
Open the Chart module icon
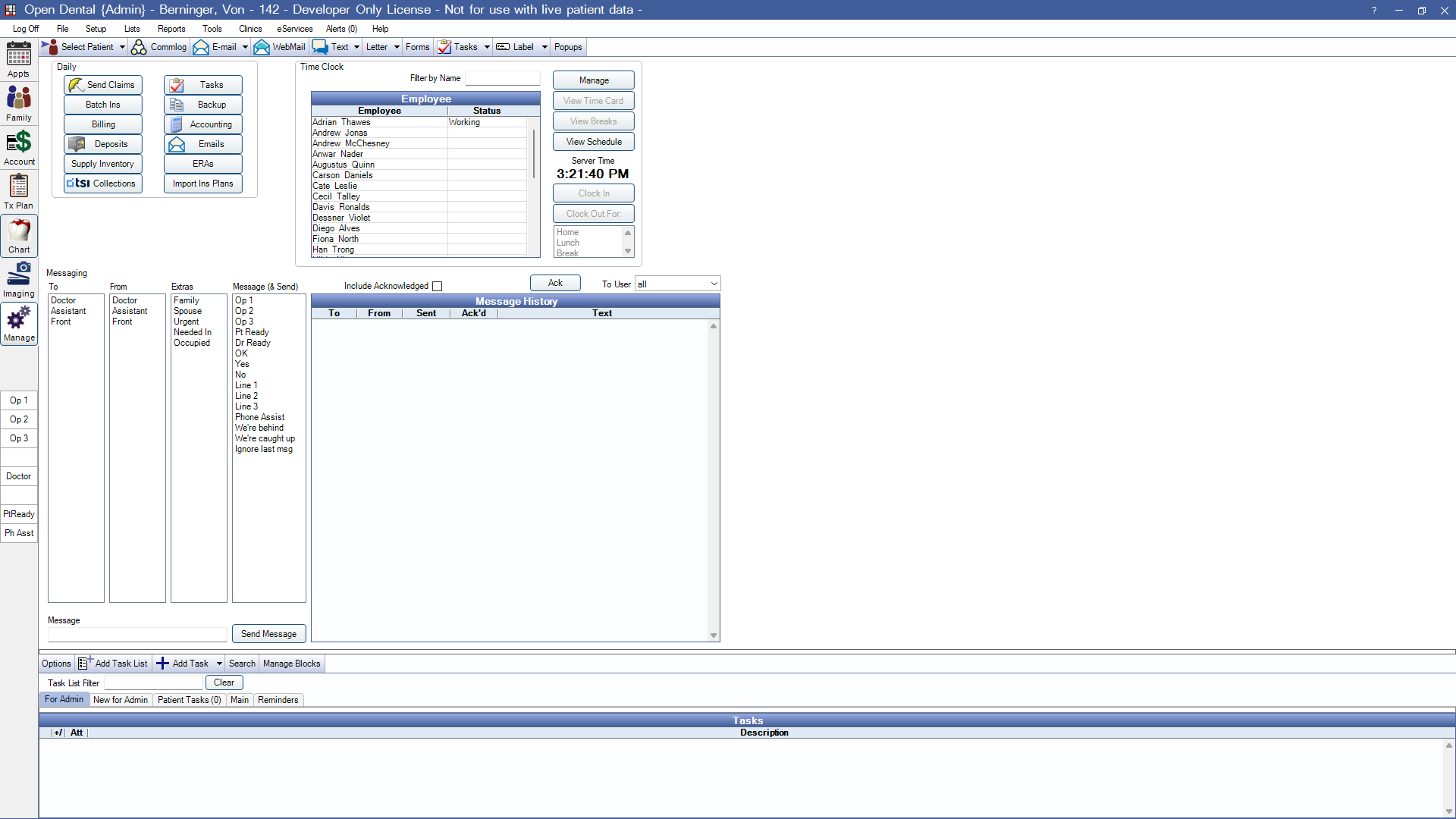pos(19,235)
